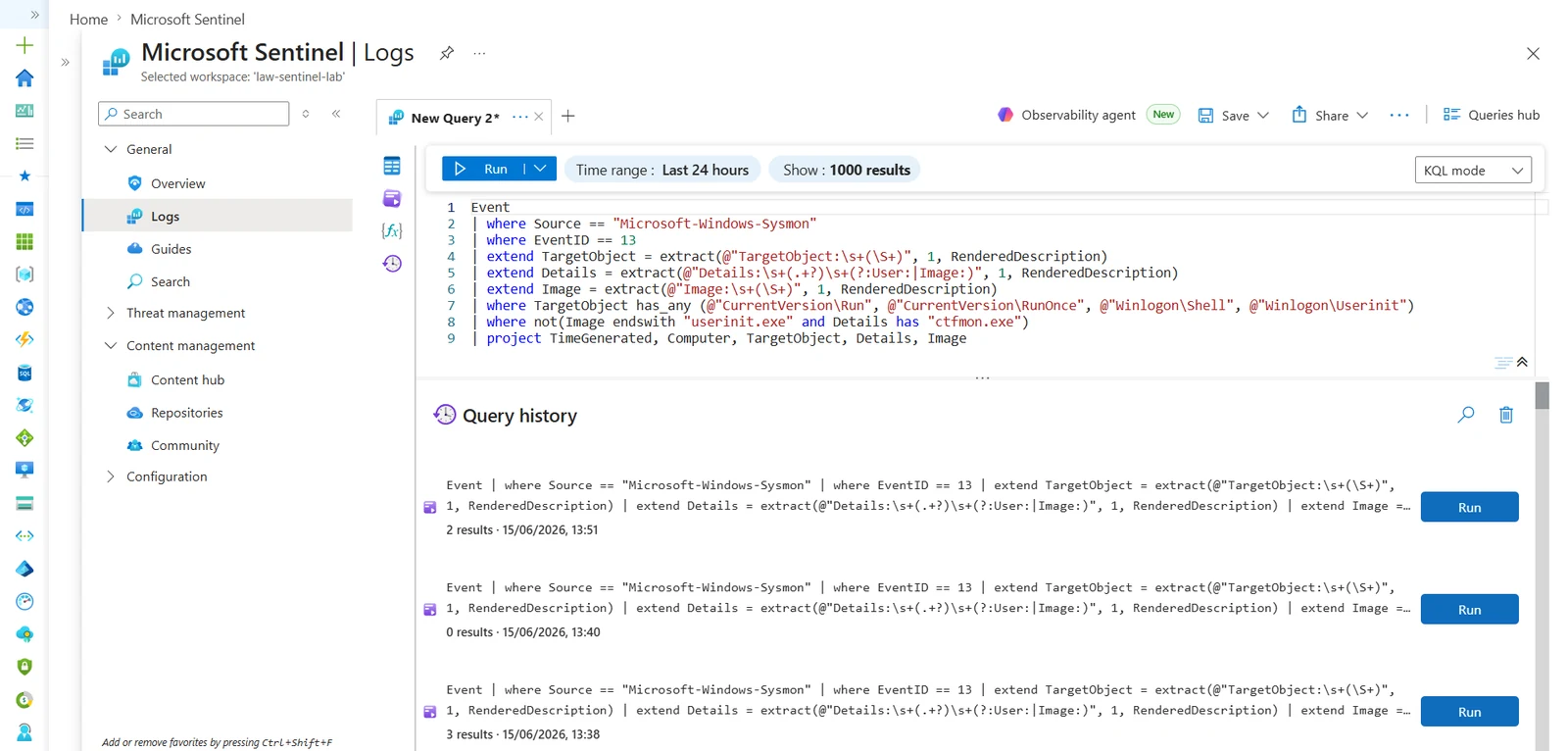Run the history query from 13:40
The width and height of the screenshot is (1568, 751).
(x=1469, y=609)
